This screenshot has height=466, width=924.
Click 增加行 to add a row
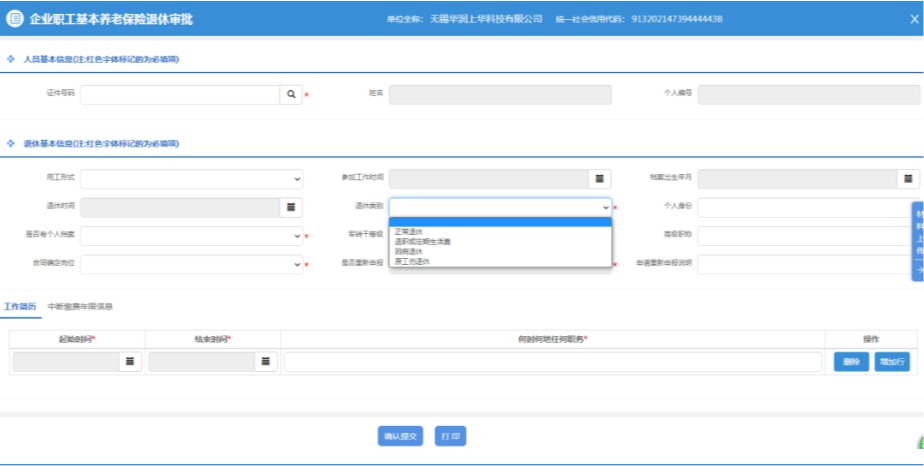pyautogui.click(x=892, y=362)
